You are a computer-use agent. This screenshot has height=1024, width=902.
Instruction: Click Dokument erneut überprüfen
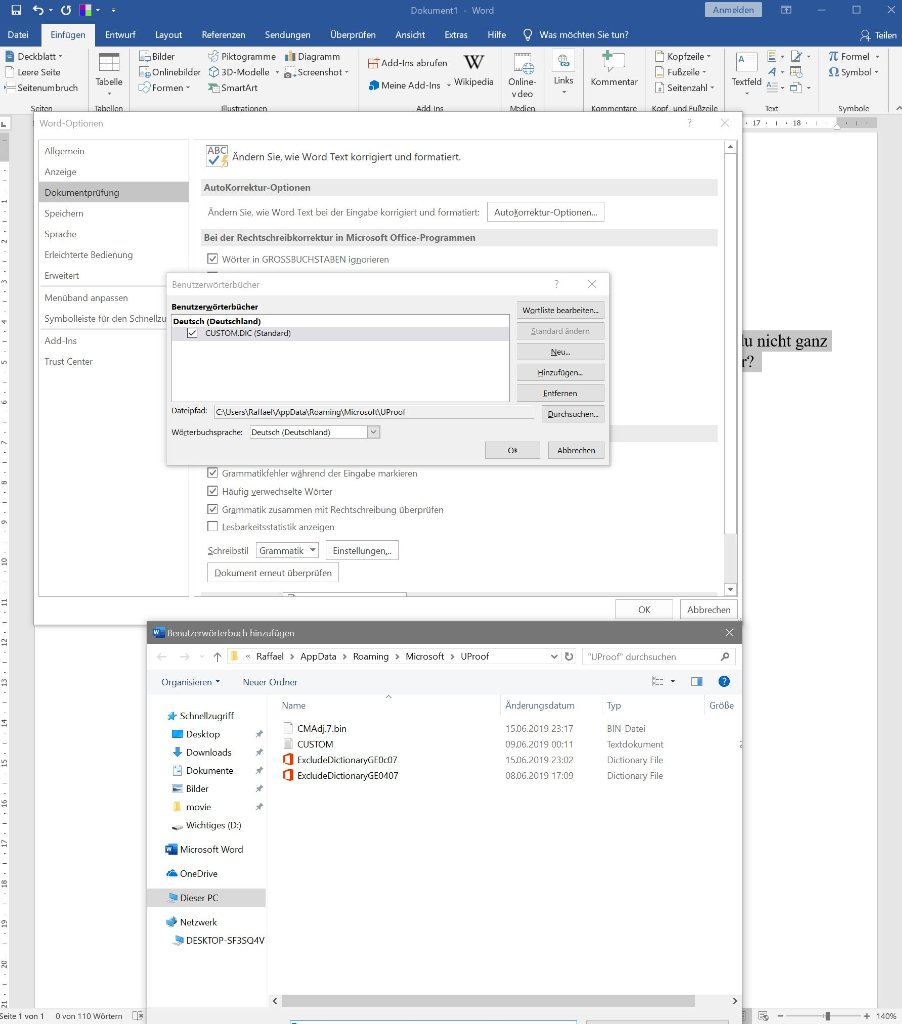pyautogui.click(x=272, y=573)
